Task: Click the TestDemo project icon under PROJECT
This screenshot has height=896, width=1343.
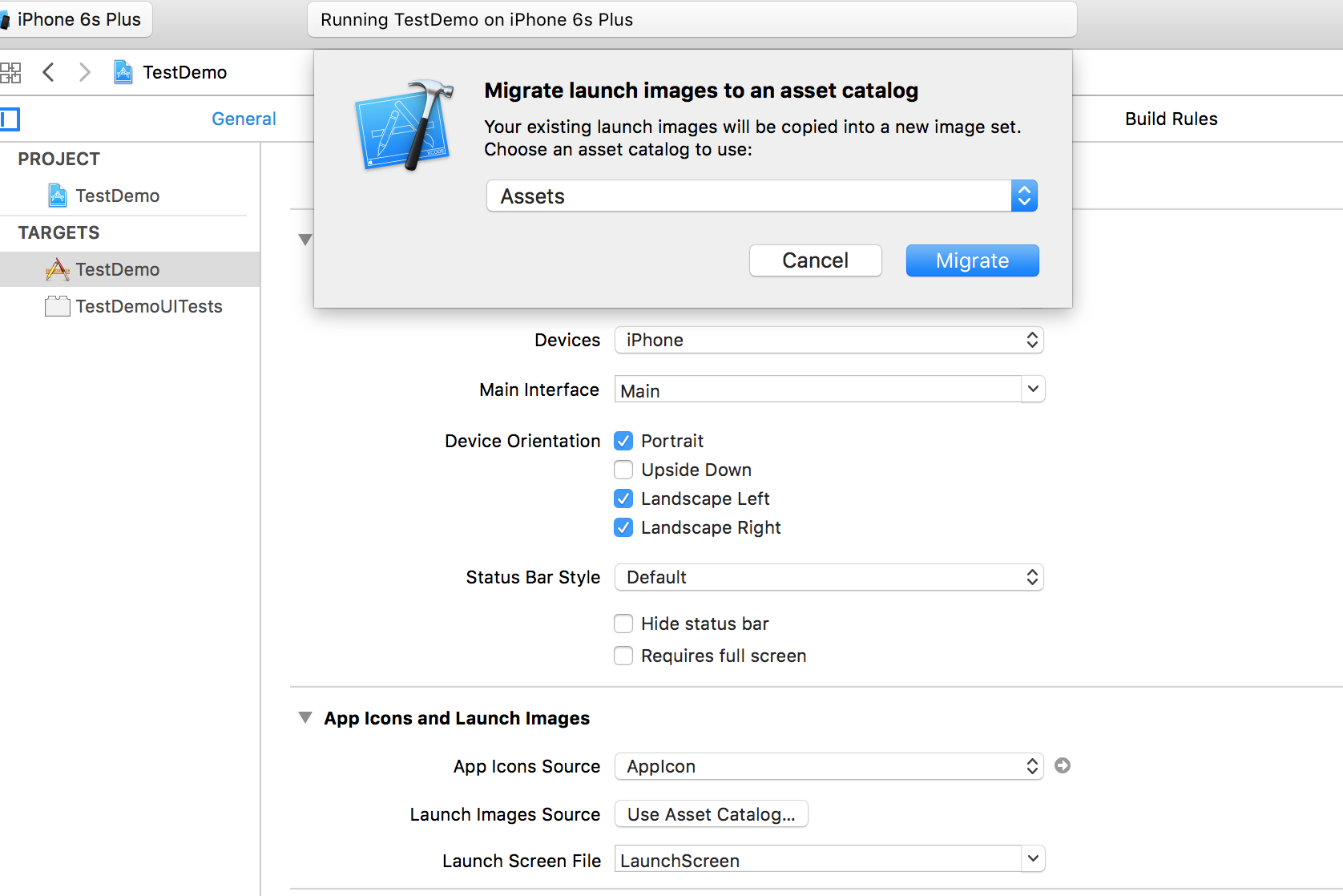Action: click(58, 196)
